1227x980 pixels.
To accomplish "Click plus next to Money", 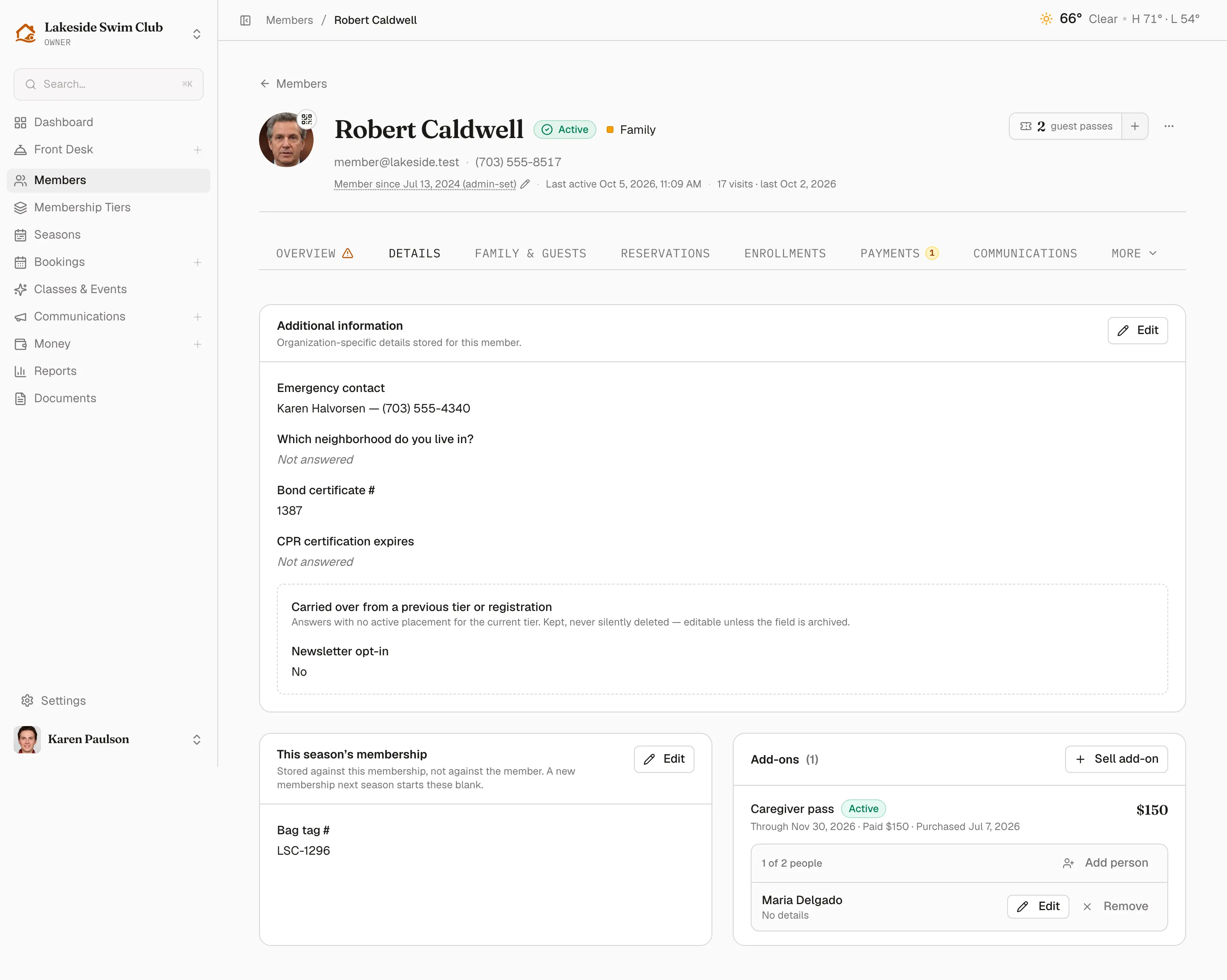I will pyautogui.click(x=198, y=344).
